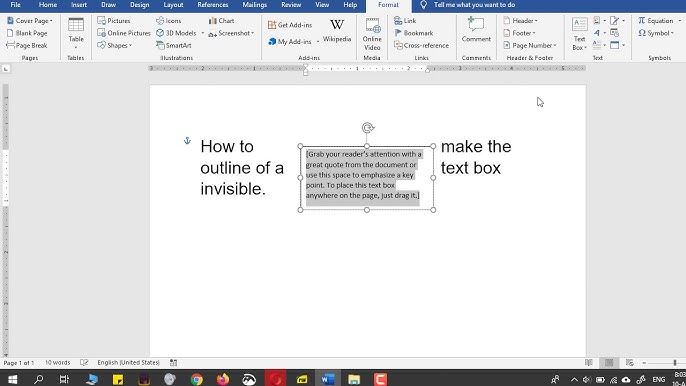Switch to Read Mode view
The height and width of the screenshot is (386, 686).
click(589, 362)
